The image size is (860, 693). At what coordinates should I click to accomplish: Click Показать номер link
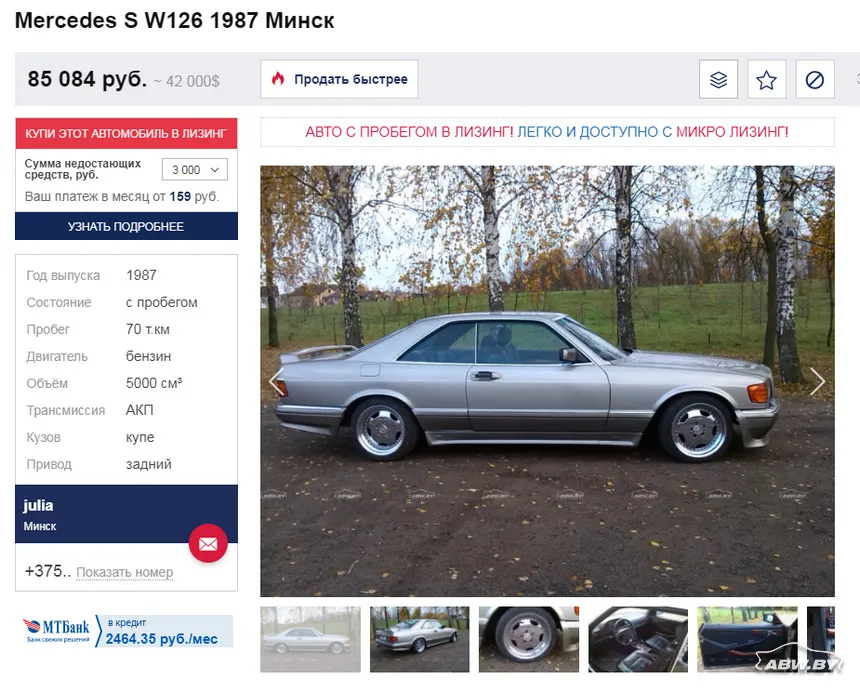(125, 572)
